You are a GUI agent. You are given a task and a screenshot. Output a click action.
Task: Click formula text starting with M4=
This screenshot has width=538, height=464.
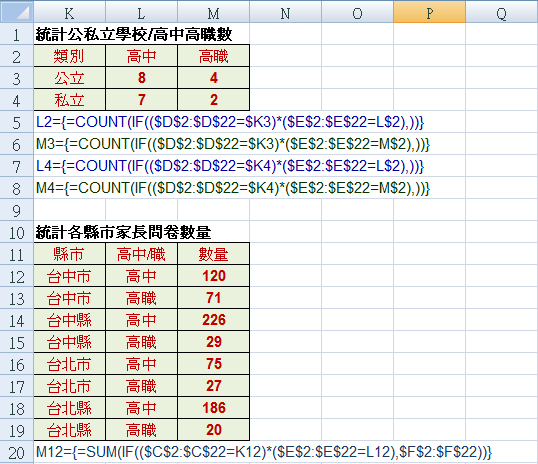pos(233,188)
